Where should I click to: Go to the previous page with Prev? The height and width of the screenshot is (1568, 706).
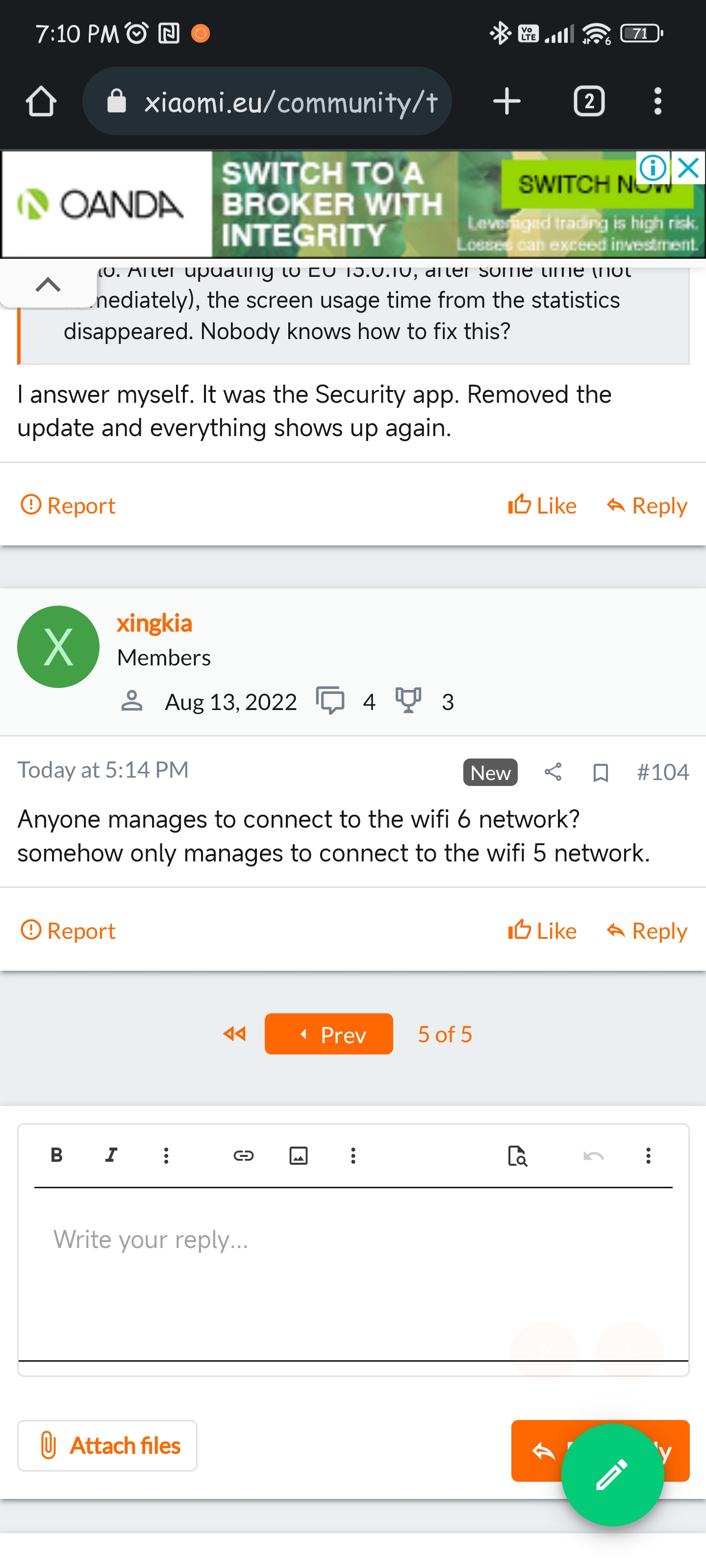[329, 1034]
